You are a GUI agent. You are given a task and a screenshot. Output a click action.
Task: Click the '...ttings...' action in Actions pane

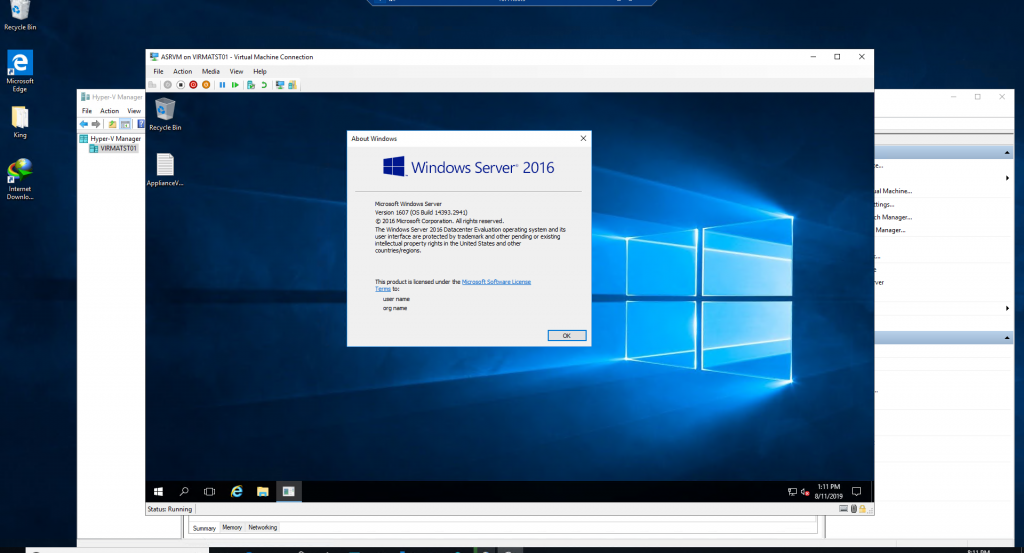click(885, 204)
